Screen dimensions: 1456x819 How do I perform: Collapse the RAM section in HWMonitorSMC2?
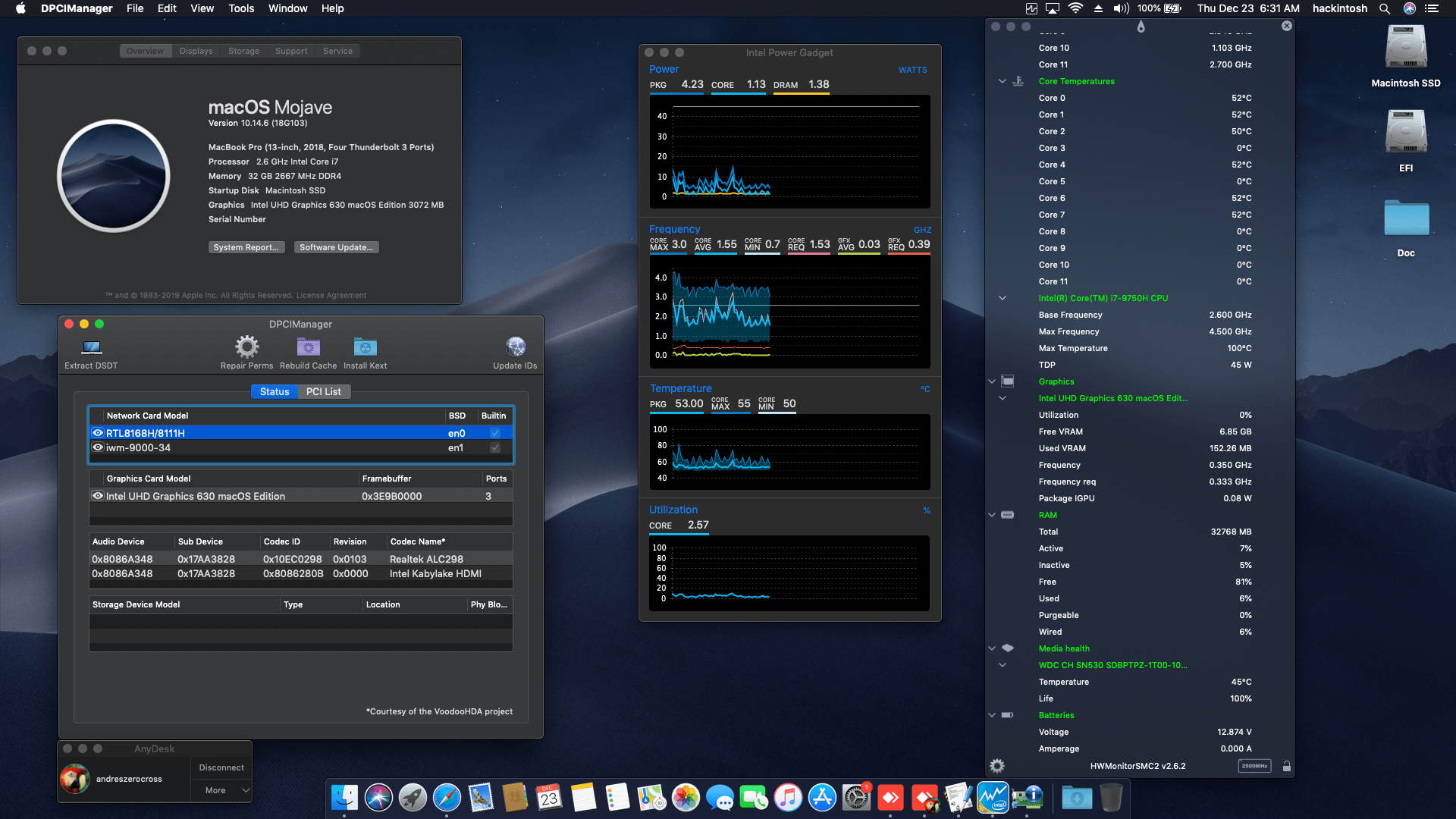point(992,514)
